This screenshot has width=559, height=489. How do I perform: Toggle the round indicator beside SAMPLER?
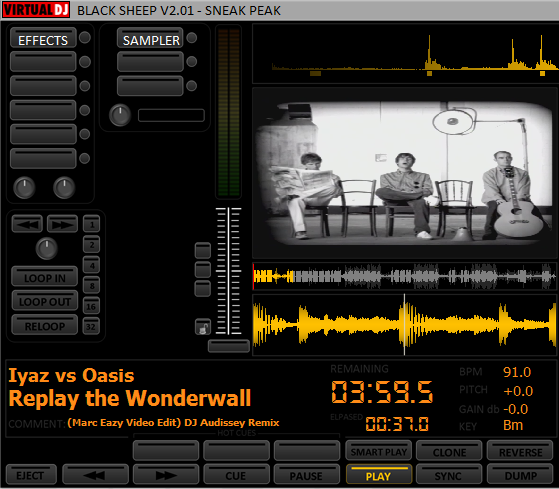click(x=192, y=37)
